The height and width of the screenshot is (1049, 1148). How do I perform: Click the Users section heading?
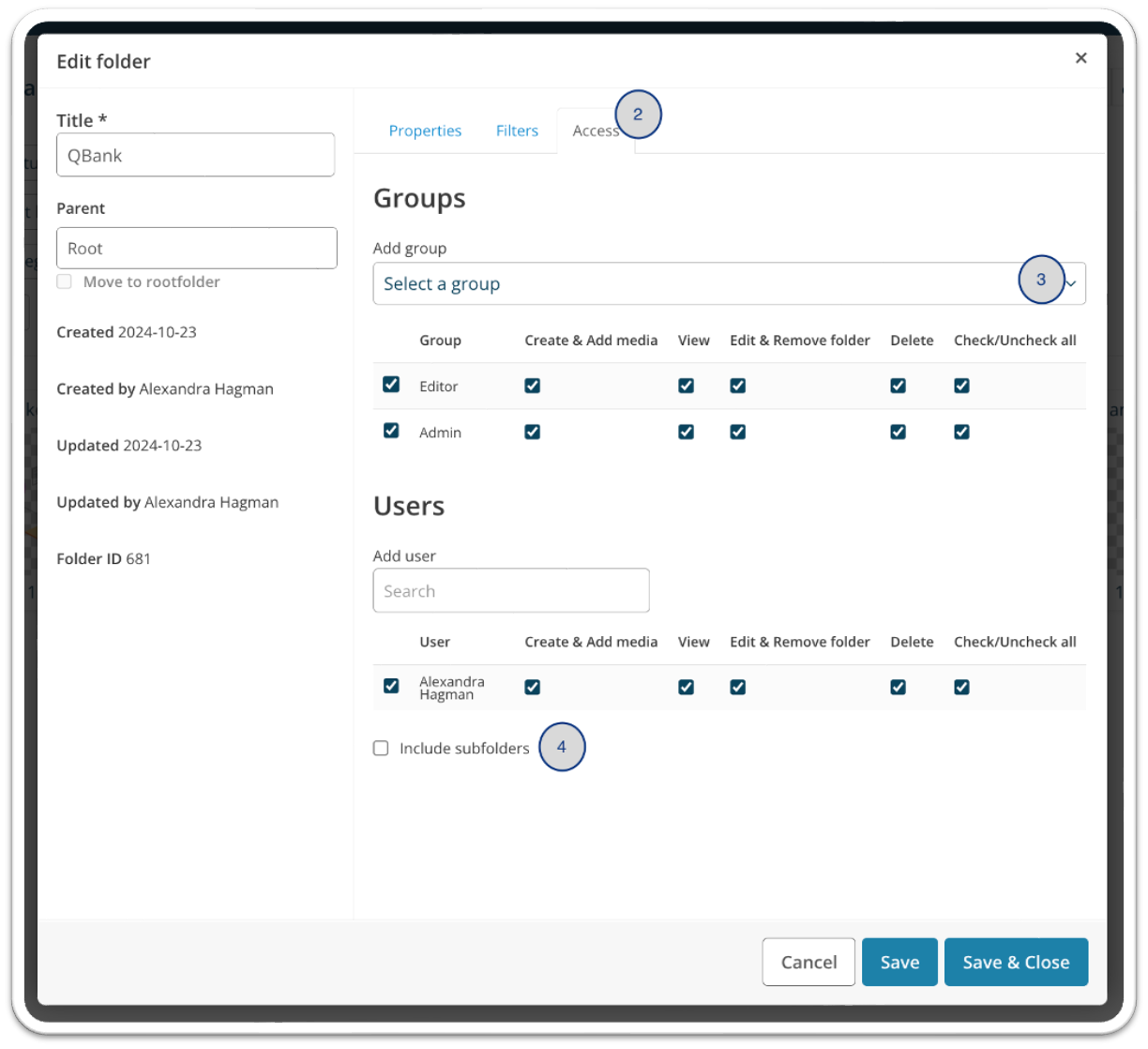point(409,506)
